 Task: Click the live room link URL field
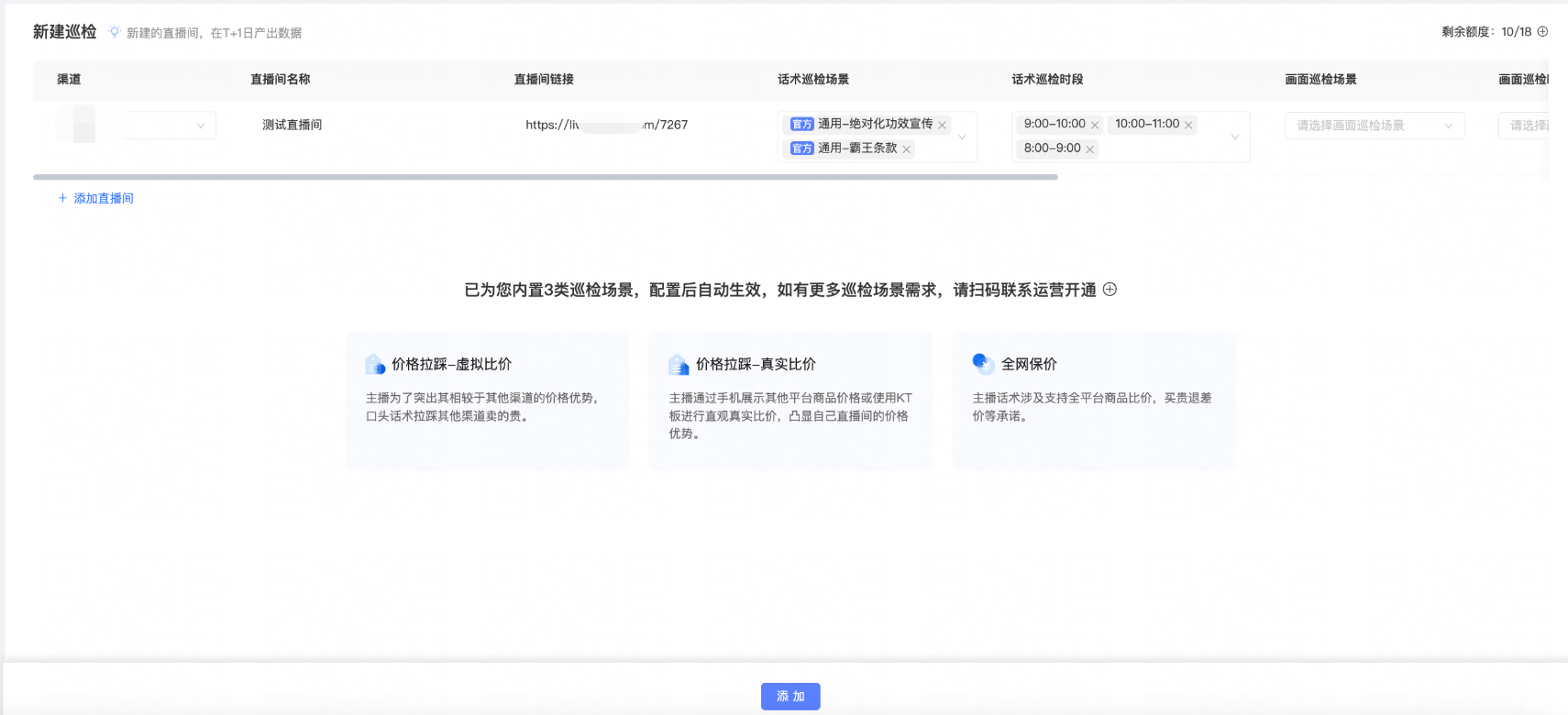[606, 125]
